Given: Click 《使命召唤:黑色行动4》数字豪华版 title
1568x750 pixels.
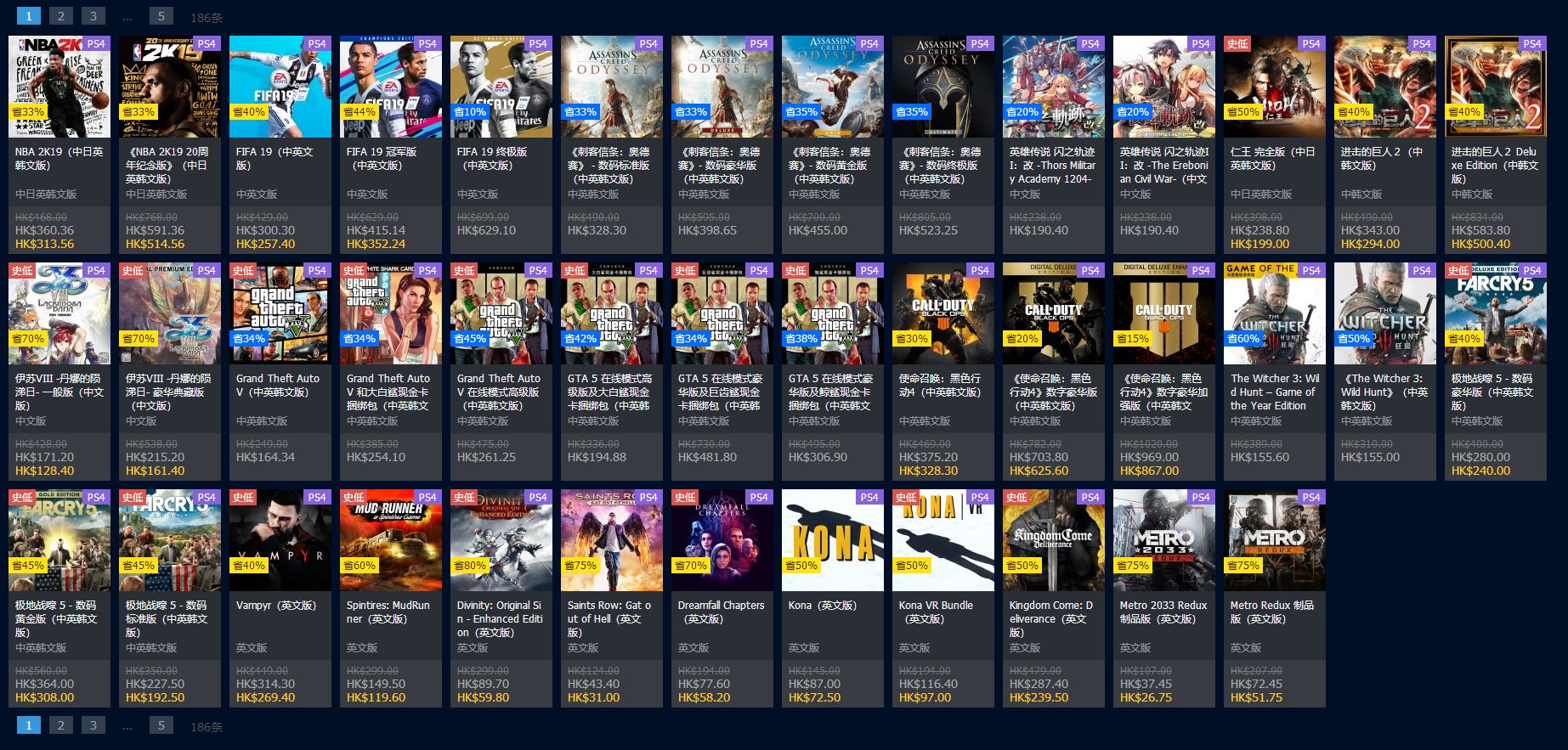Looking at the screenshot, I should tap(1053, 392).
